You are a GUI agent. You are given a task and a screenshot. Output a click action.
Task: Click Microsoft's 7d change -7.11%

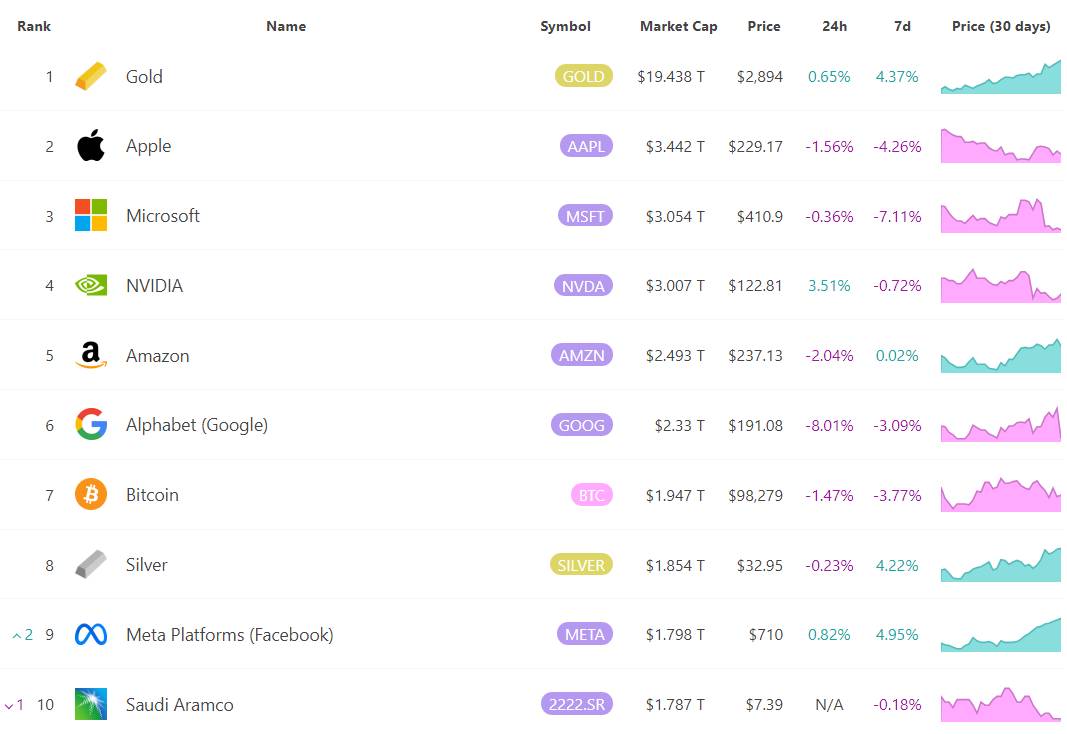pyautogui.click(x=898, y=216)
